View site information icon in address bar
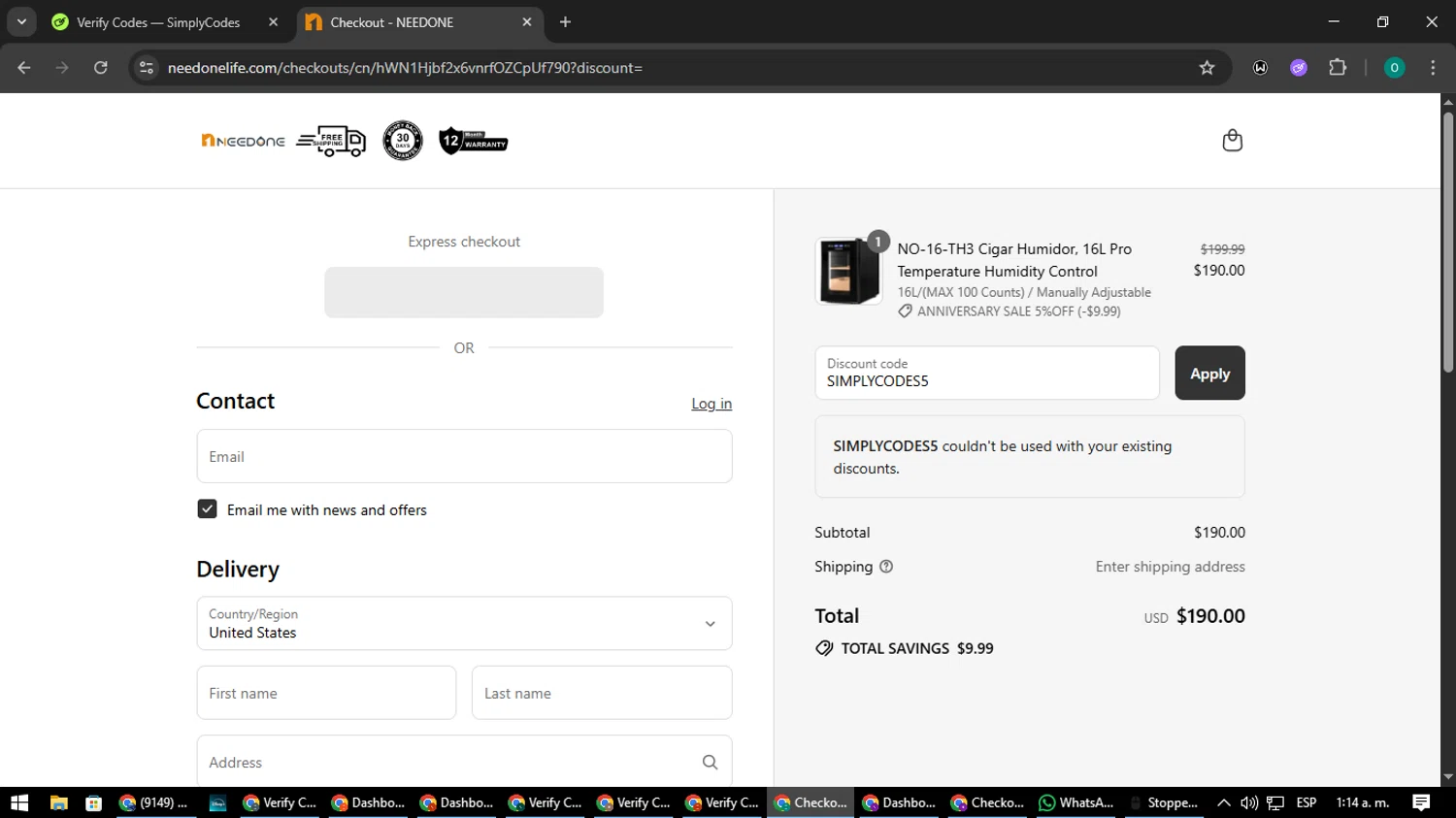This screenshot has height=818, width=1456. click(x=147, y=68)
